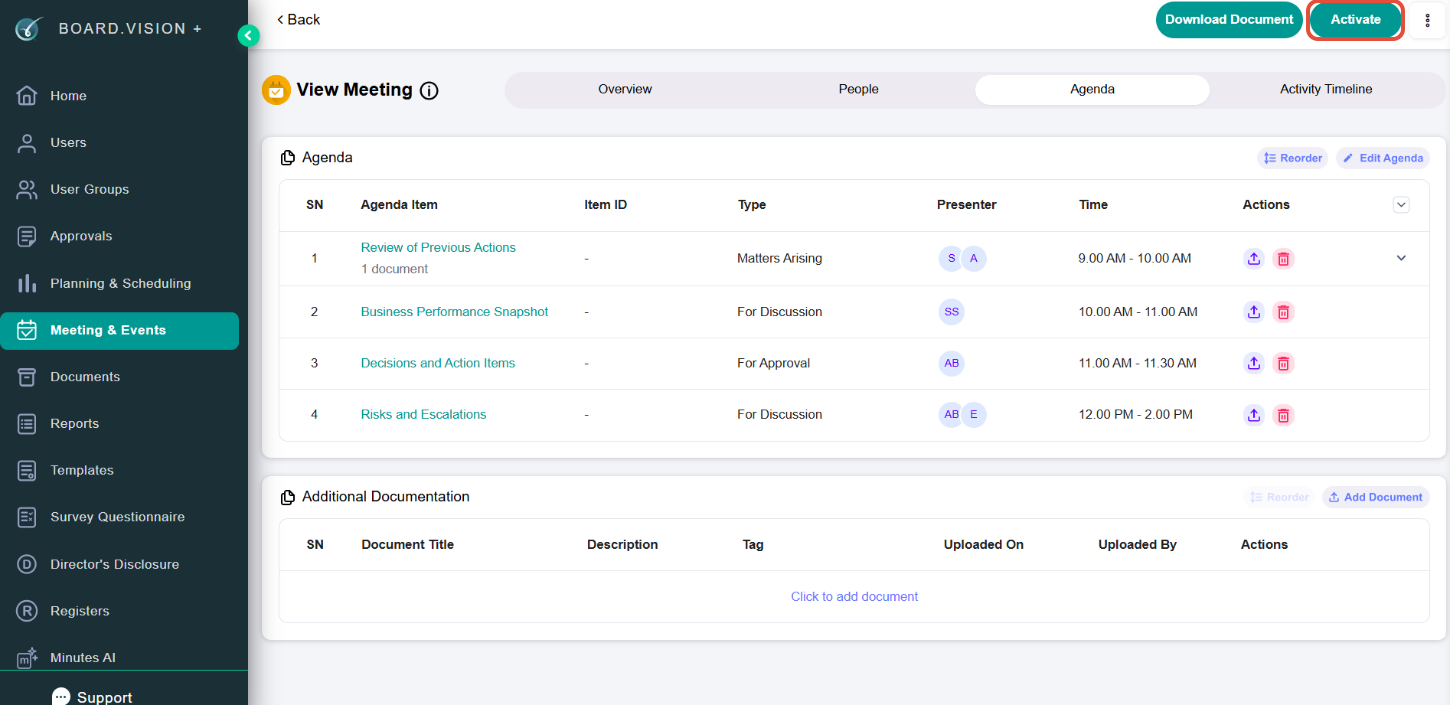Go back using the Back link
This screenshot has width=1450, height=705.
[298, 20]
